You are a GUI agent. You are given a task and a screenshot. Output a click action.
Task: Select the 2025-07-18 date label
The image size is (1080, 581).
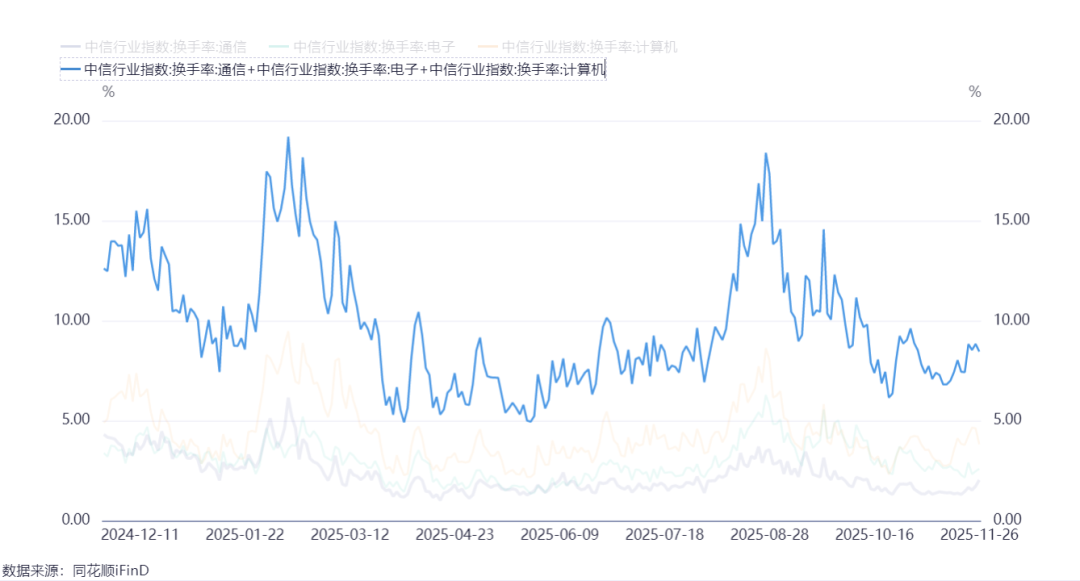(665, 535)
